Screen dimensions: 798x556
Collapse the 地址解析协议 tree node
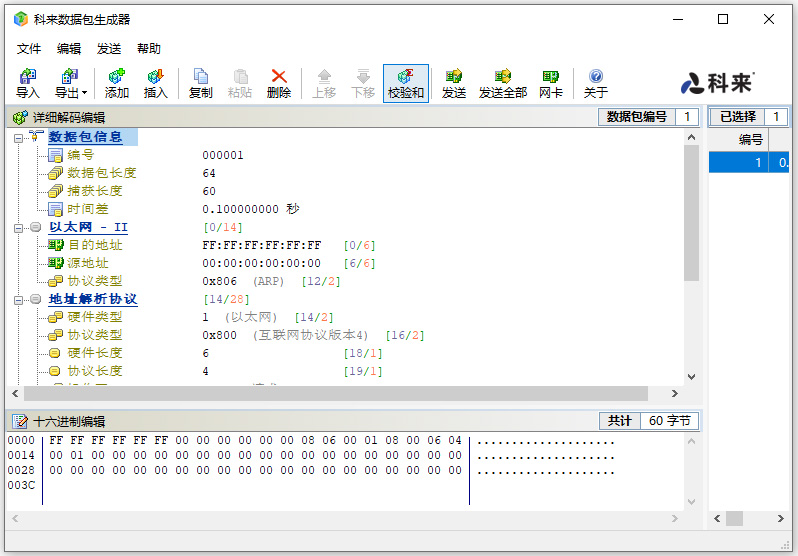[18, 300]
